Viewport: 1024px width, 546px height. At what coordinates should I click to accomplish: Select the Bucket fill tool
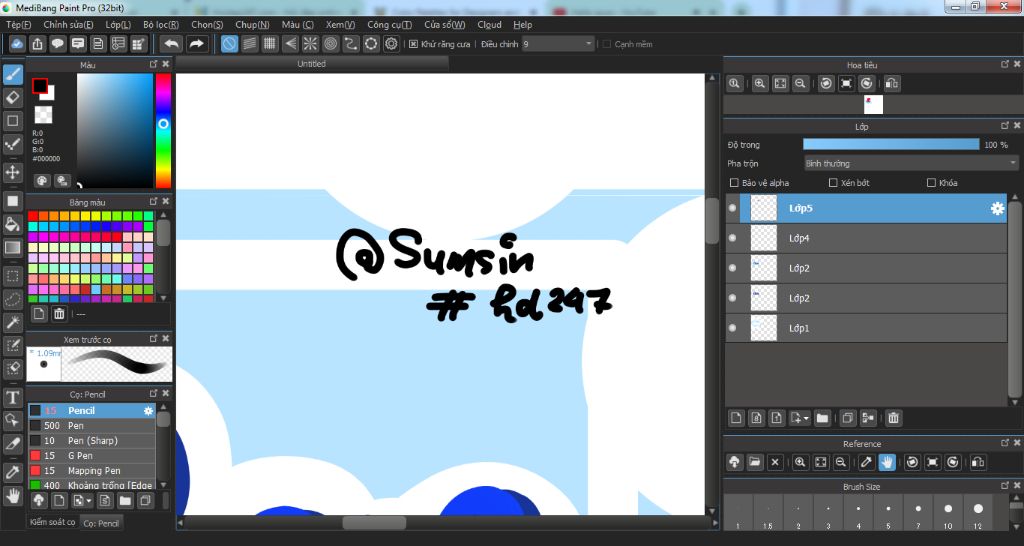click(x=12, y=224)
